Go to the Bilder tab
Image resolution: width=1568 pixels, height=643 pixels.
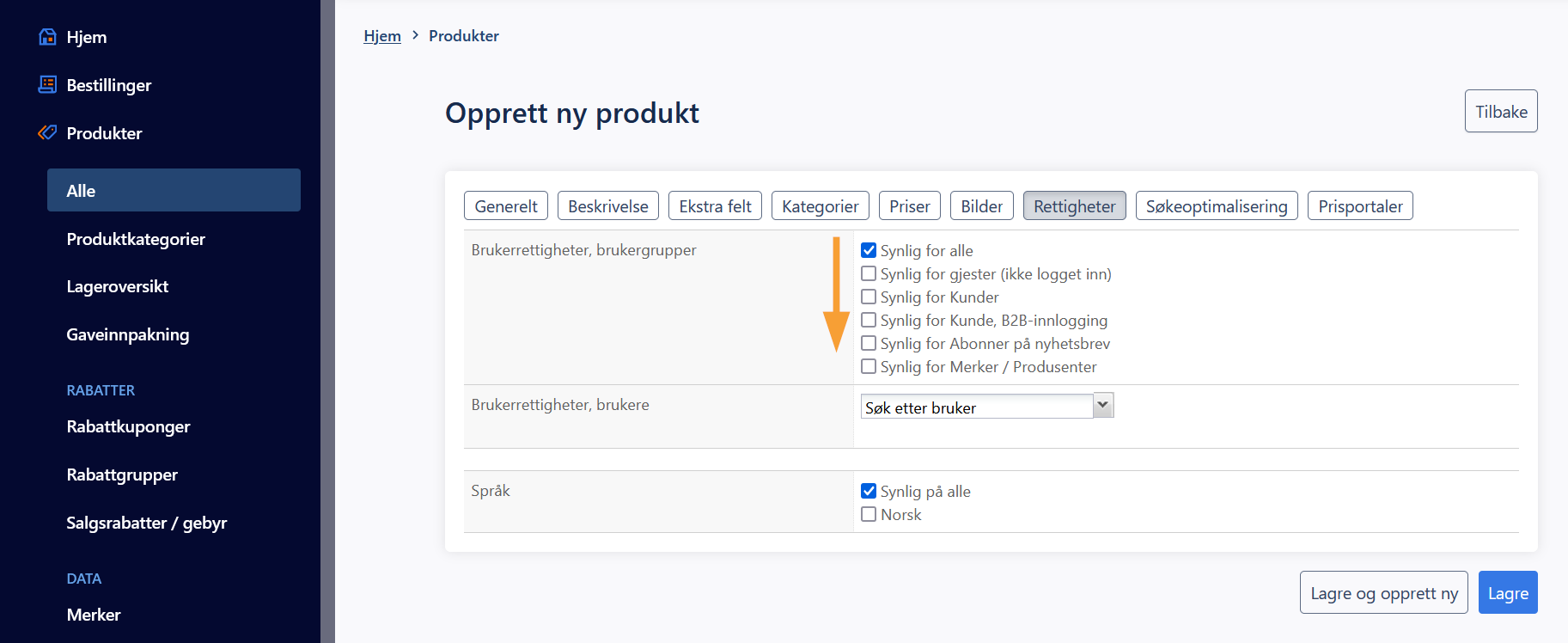pos(981,206)
